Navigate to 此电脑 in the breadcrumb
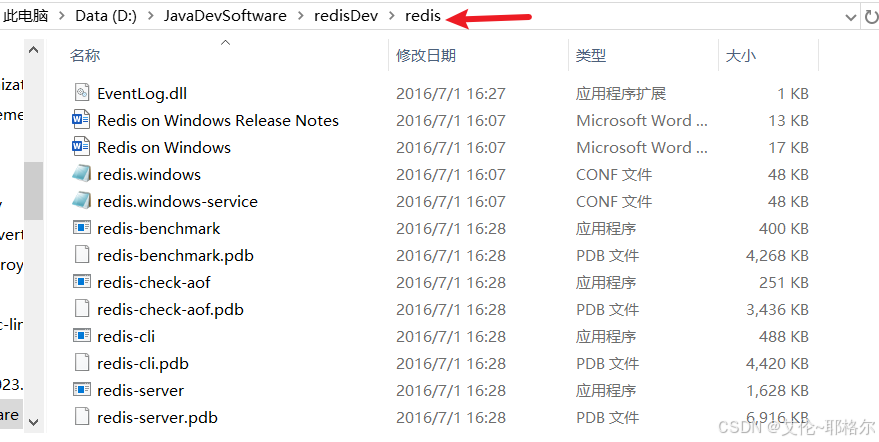 [26, 16]
